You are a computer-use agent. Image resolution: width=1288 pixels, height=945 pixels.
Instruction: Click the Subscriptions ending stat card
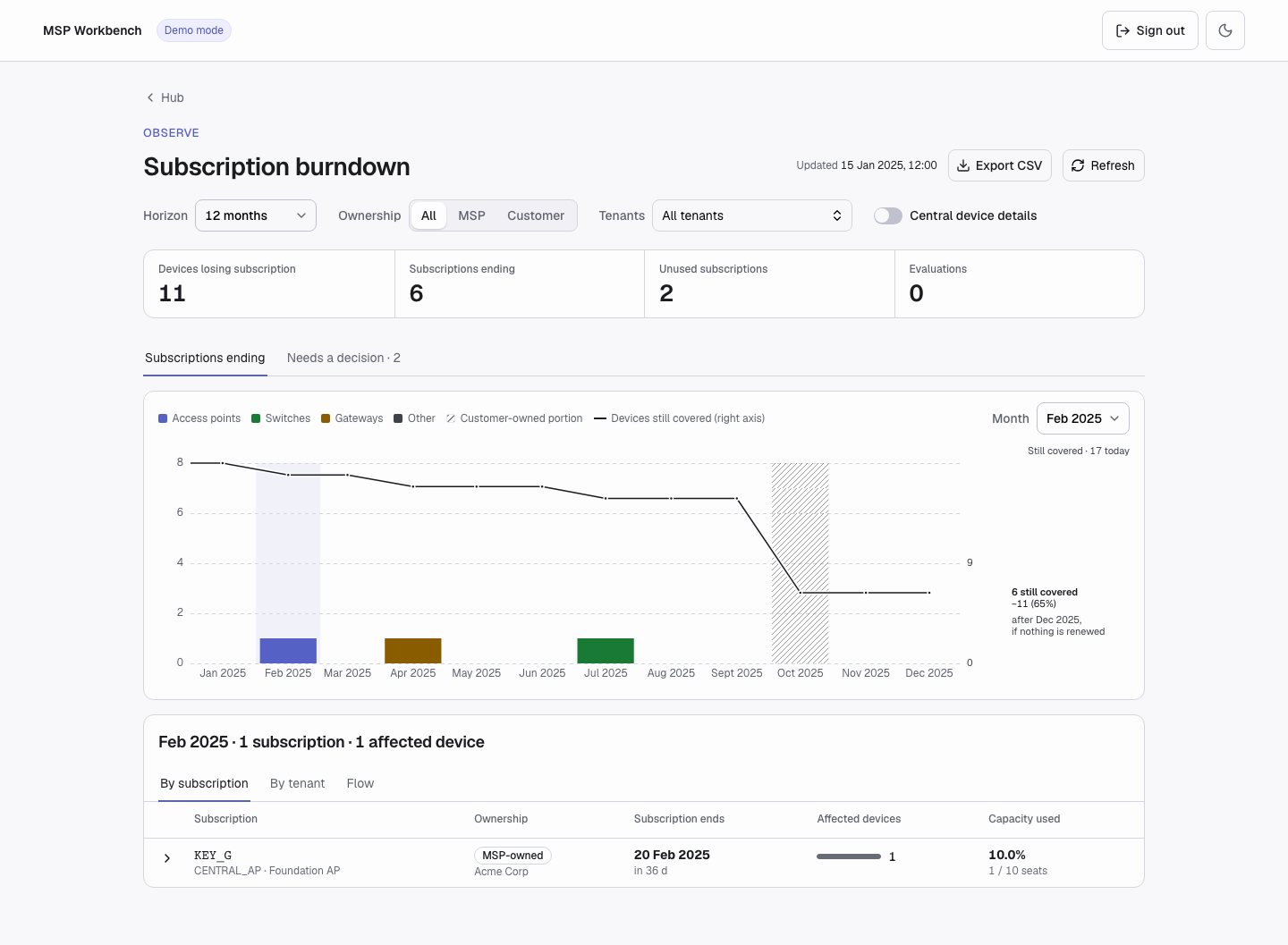click(x=520, y=284)
